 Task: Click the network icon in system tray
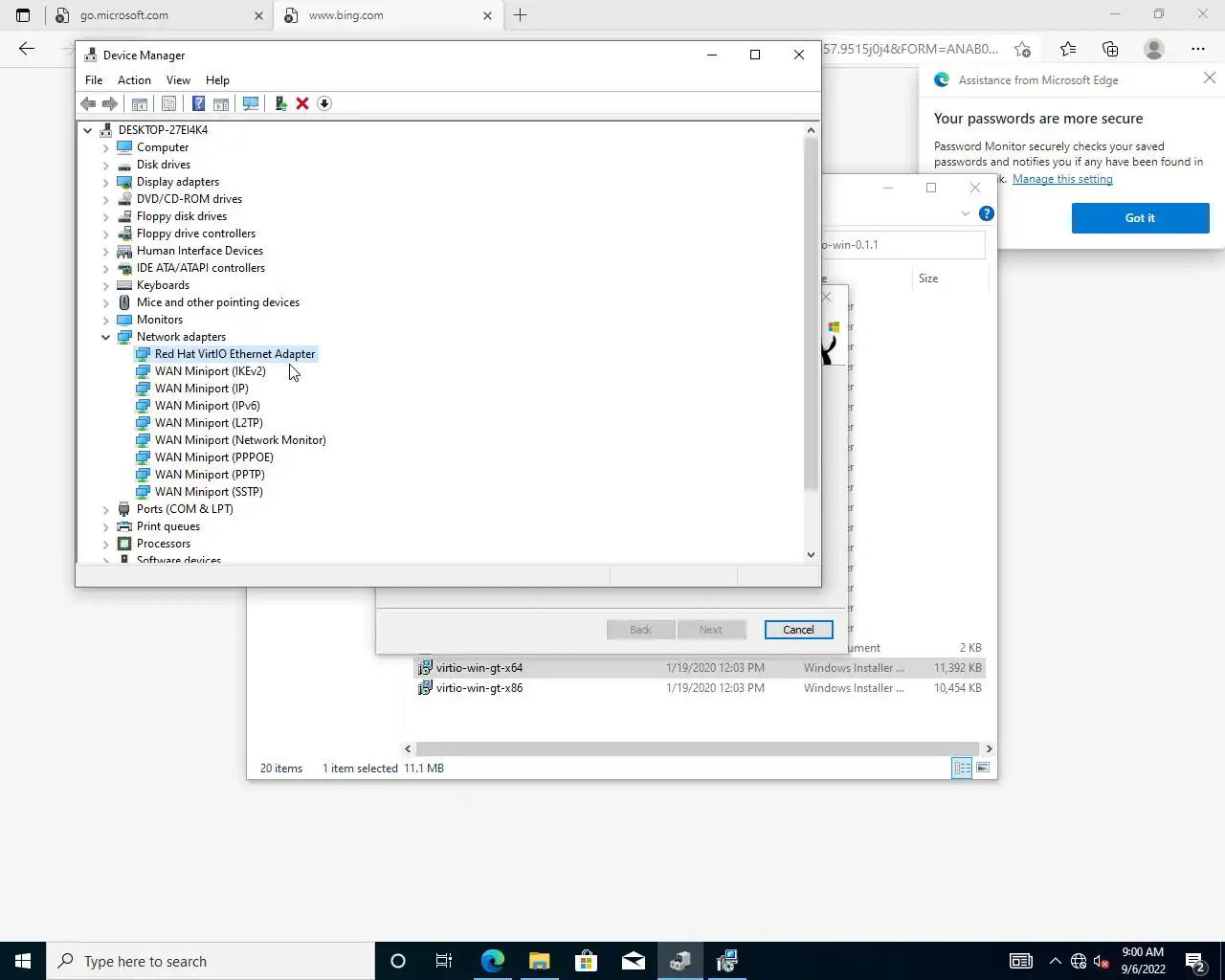point(1079,961)
